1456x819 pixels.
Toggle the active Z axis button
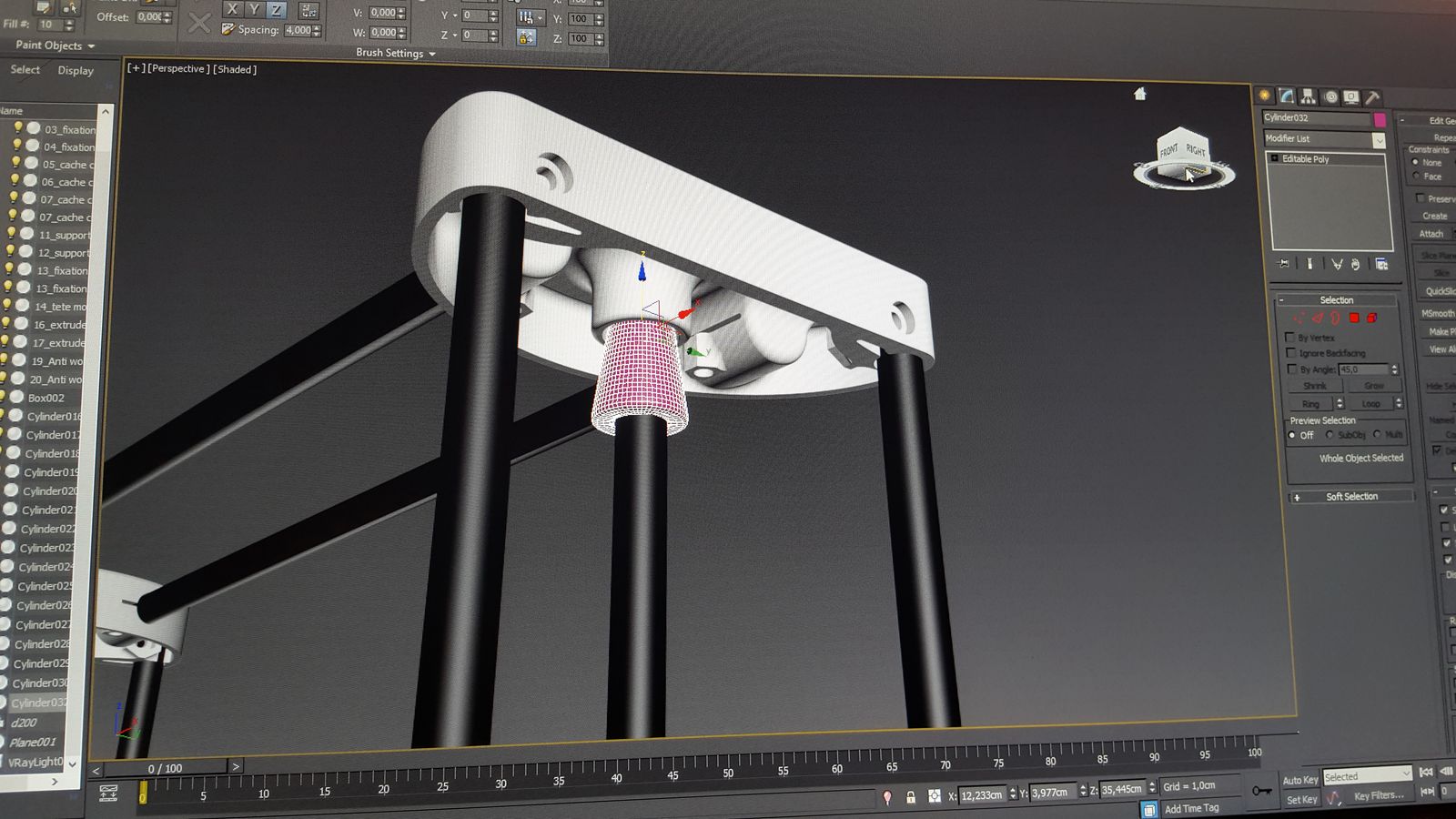click(276, 10)
